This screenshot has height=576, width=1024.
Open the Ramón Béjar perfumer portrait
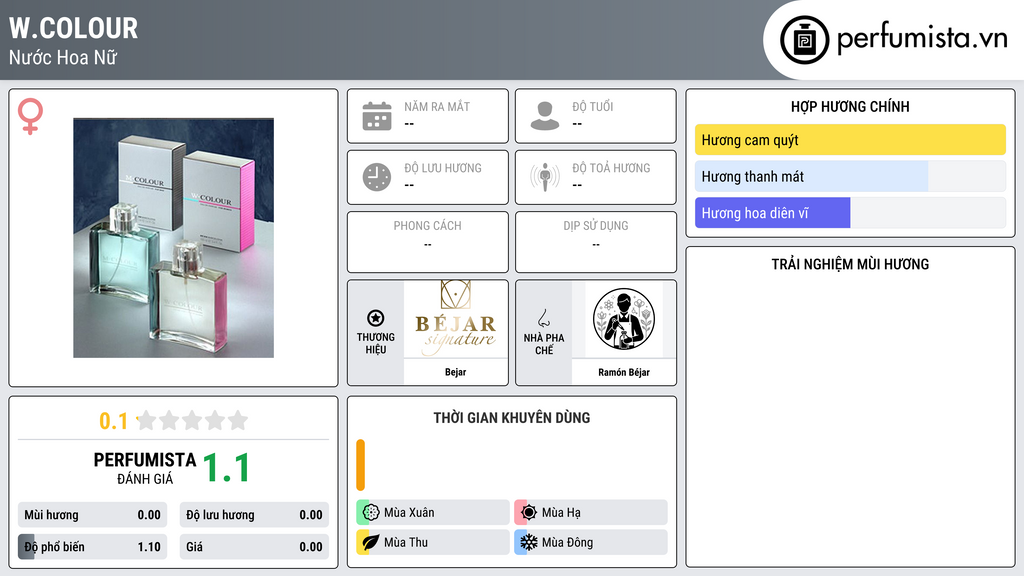click(624, 319)
